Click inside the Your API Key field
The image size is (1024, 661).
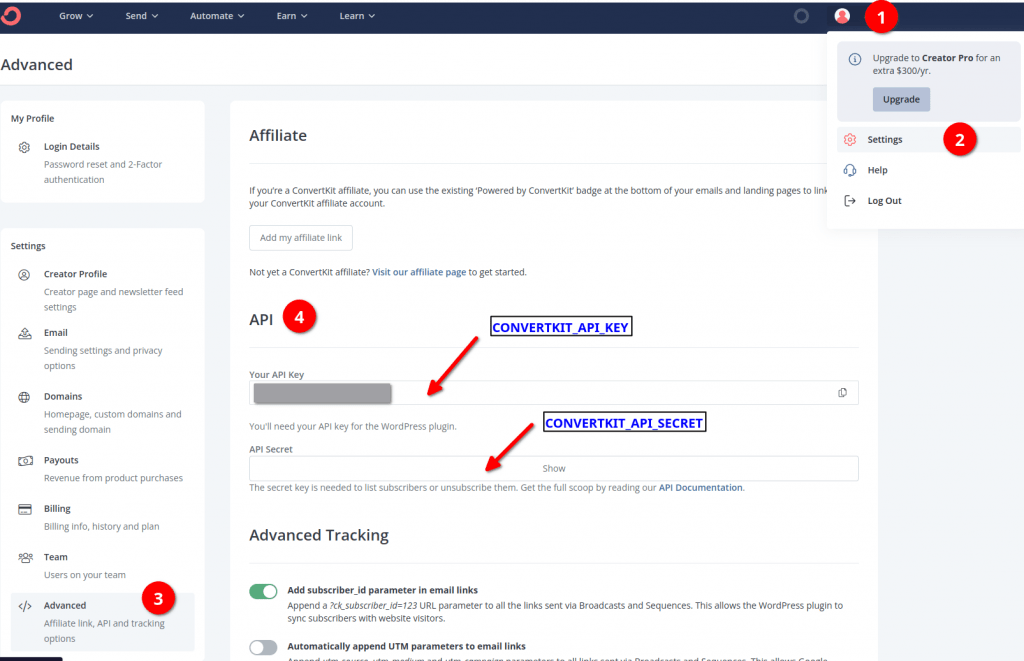[553, 393]
